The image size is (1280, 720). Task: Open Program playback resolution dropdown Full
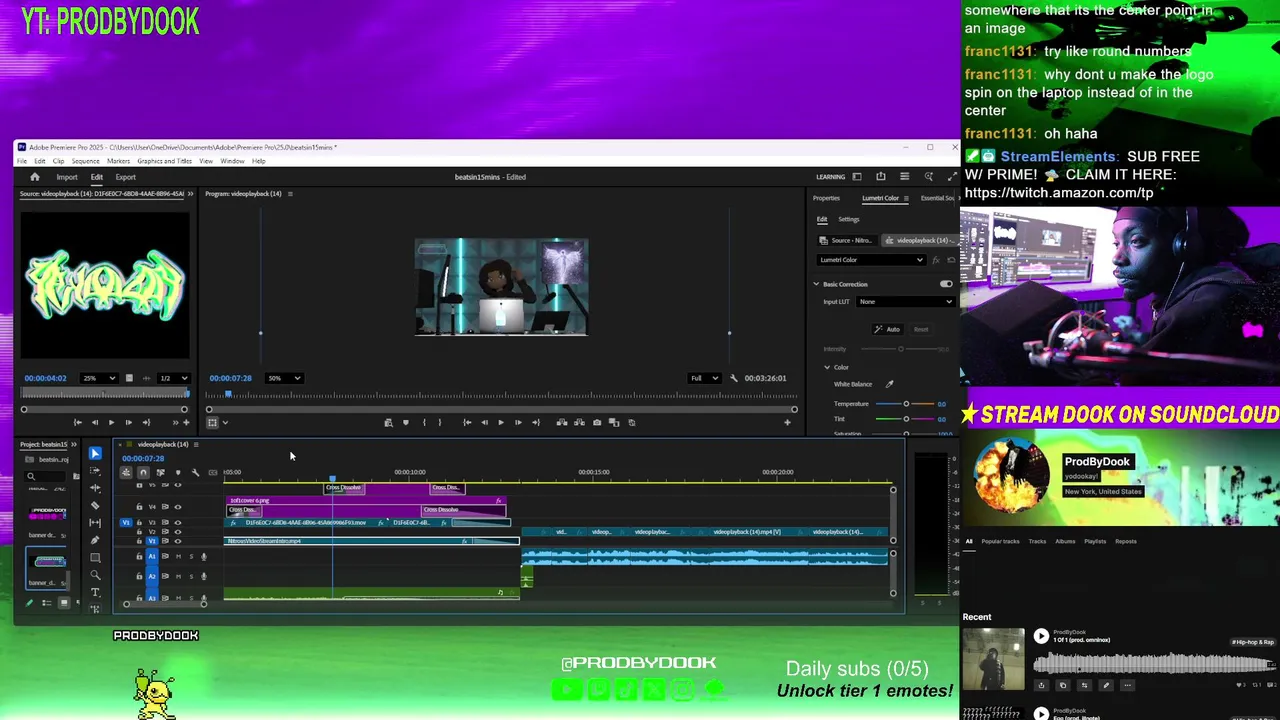coord(704,378)
